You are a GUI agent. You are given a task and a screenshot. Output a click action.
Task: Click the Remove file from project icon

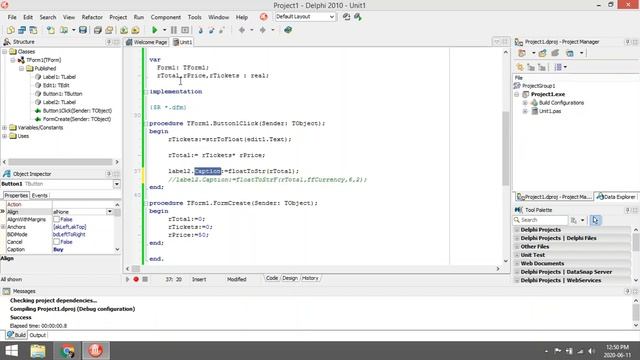(135, 30)
